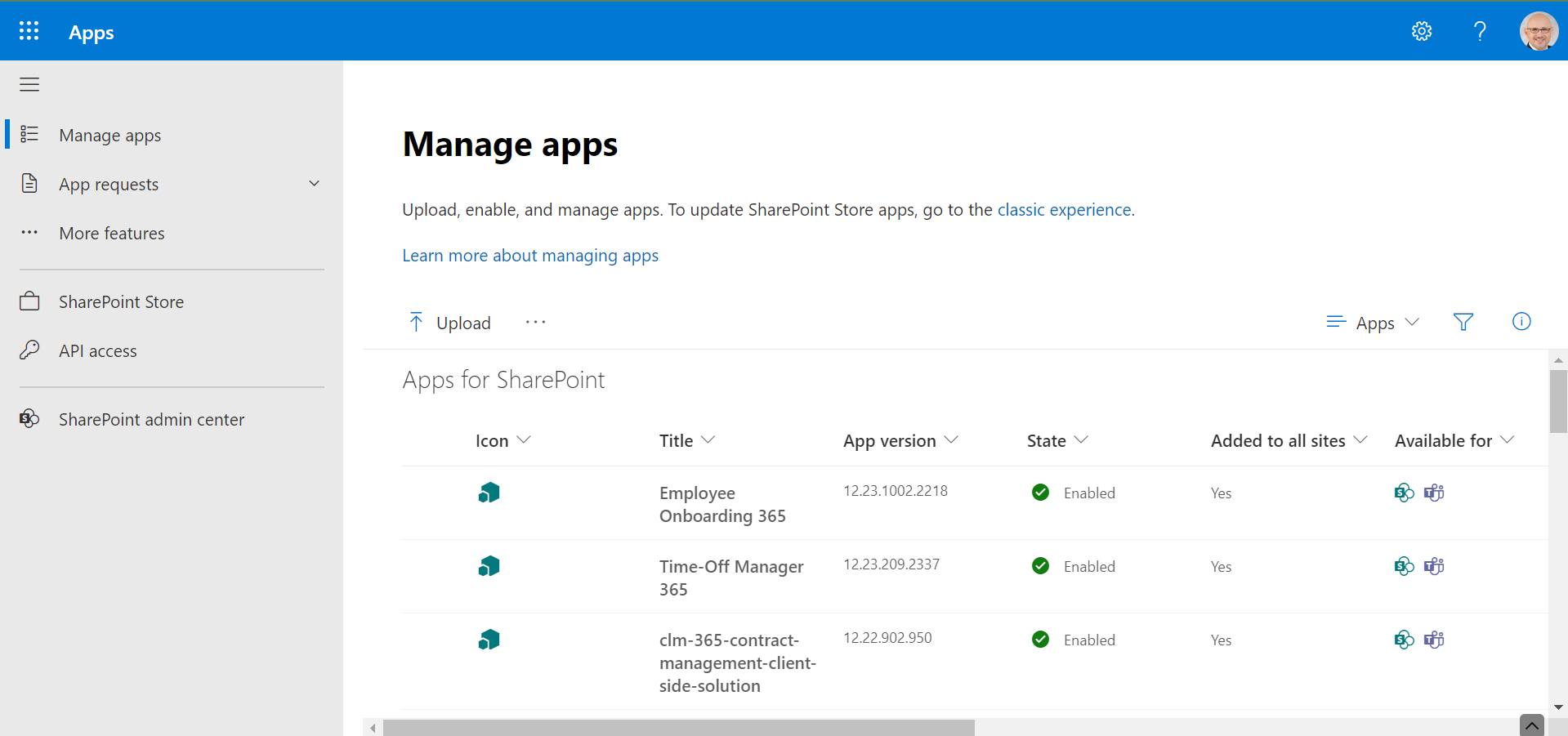Navigate to SharePoint admin center
Image resolution: width=1568 pixels, height=736 pixels.
pyautogui.click(x=151, y=419)
